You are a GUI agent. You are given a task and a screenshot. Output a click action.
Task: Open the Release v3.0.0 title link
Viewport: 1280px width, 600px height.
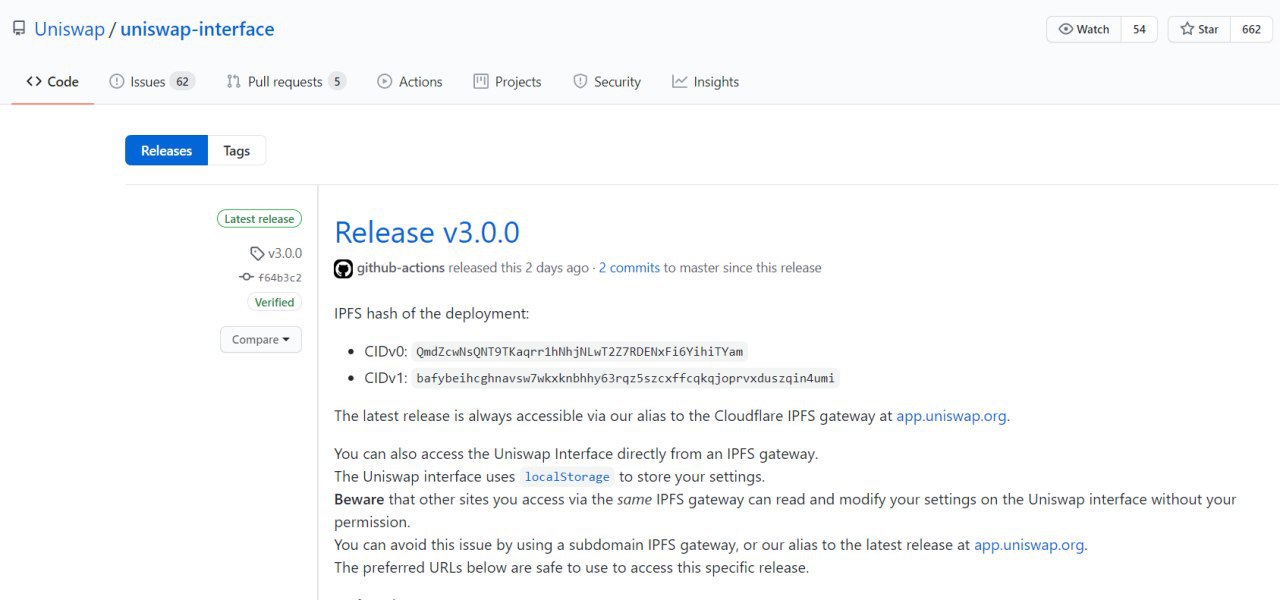427,232
